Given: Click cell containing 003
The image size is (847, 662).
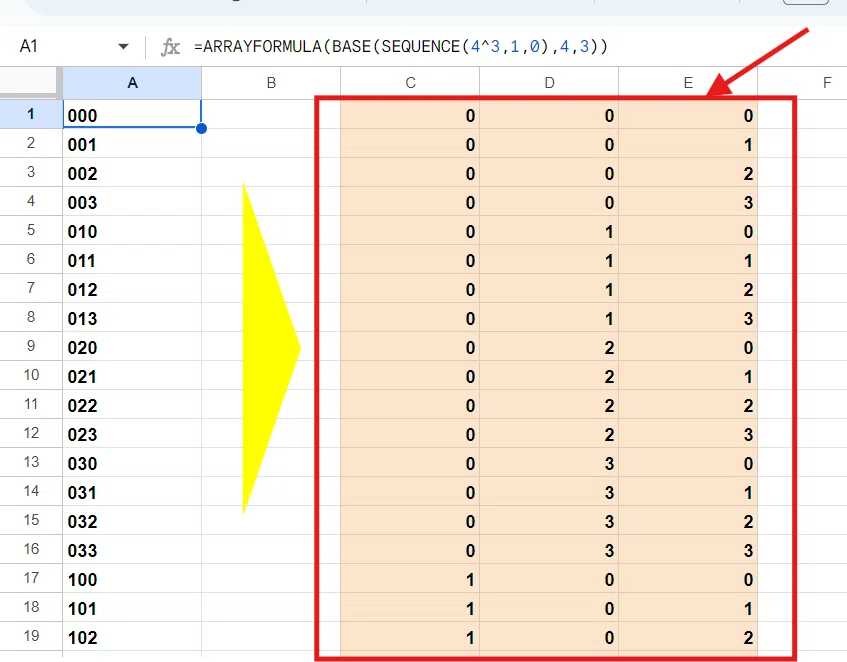Looking at the screenshot, I should 132,202.
